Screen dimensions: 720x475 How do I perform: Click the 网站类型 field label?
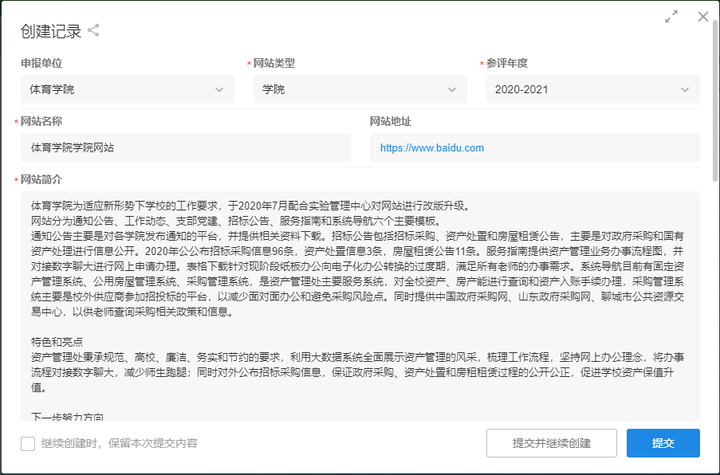pyautogui.click(x=274, y=63)
